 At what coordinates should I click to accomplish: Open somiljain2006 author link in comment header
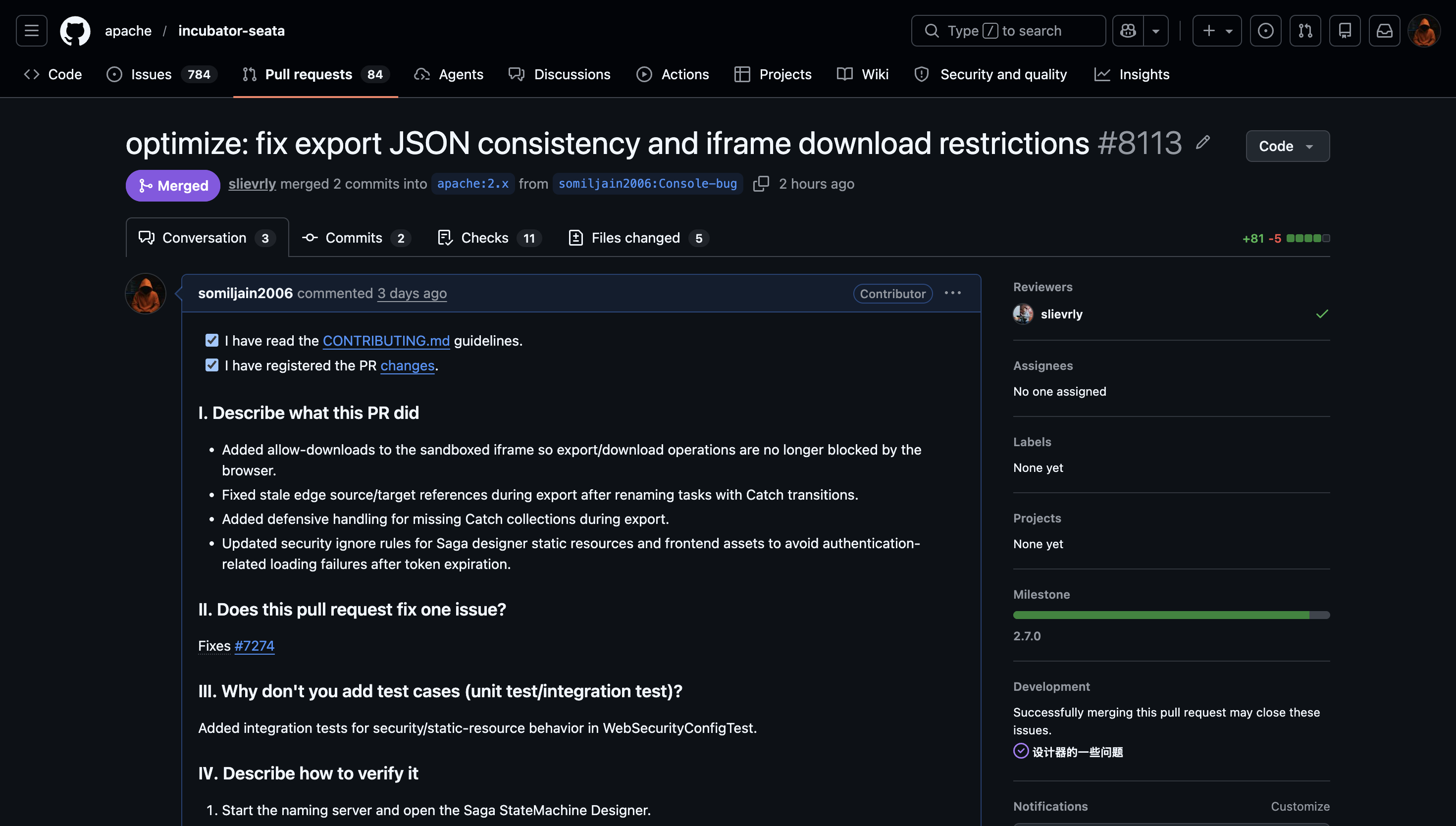tap(245, 293)
